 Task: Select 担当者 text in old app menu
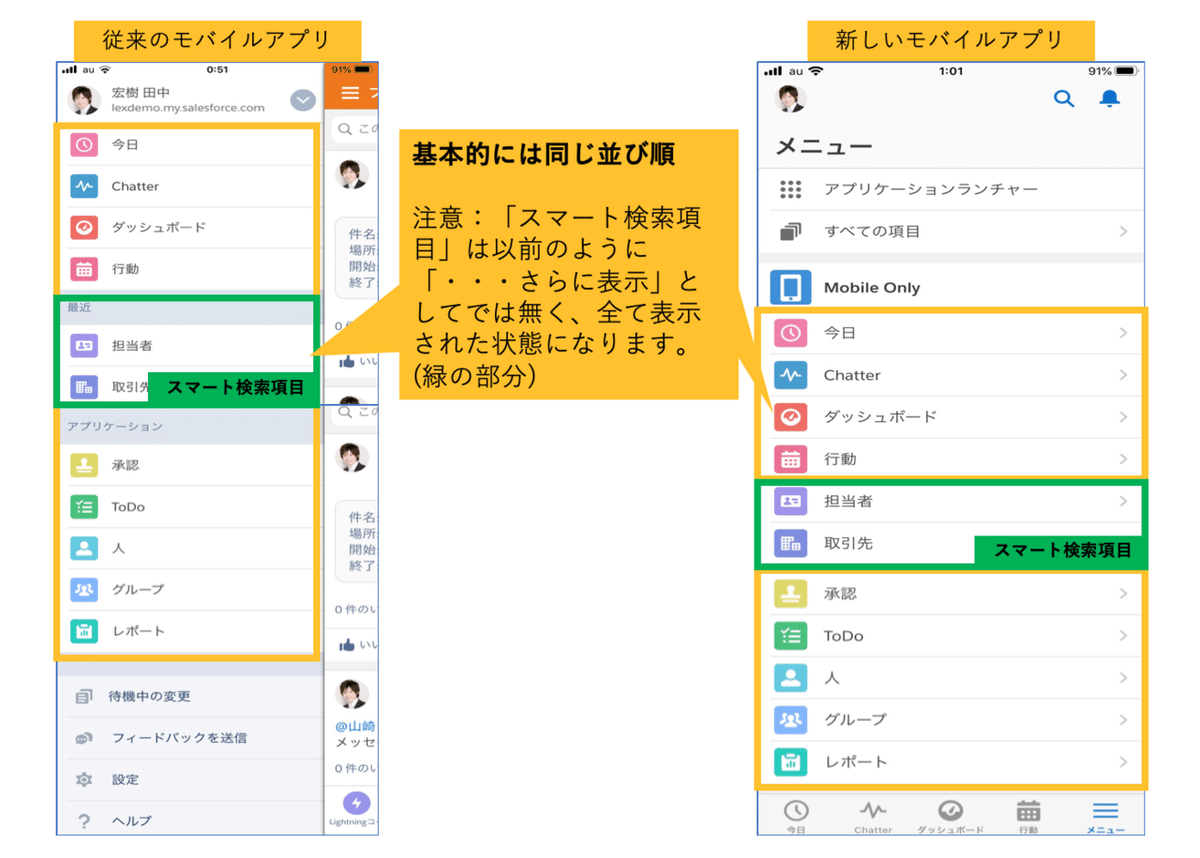(131, 346)
